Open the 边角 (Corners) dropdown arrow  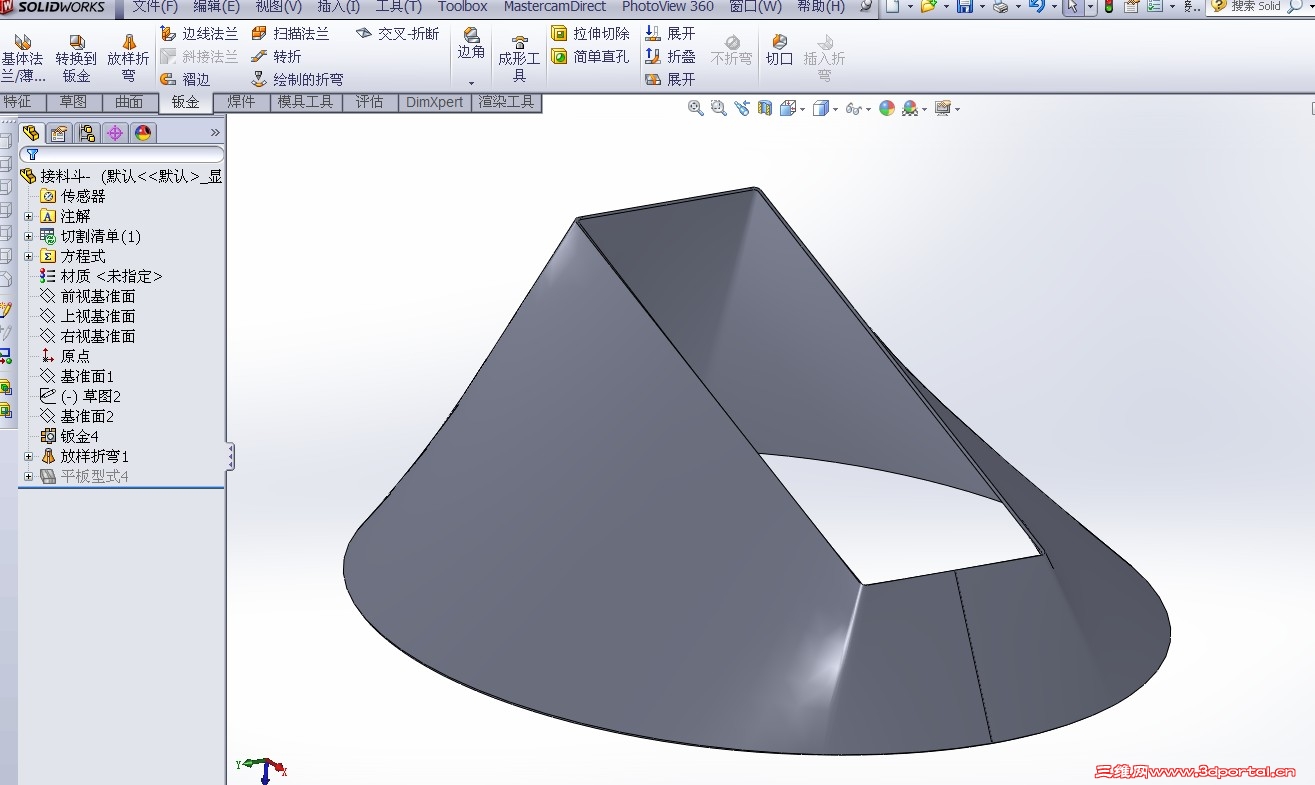(x=471, y=82)
